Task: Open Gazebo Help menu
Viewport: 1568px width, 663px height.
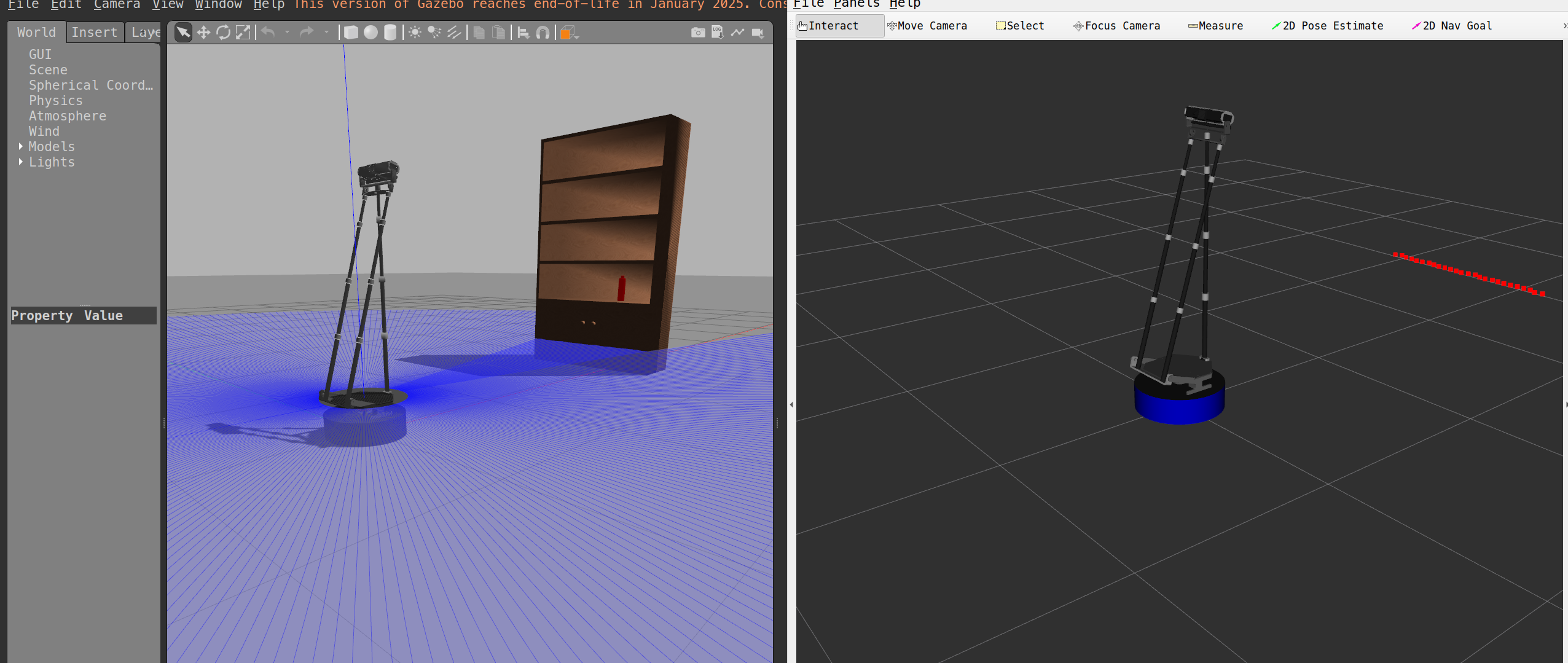Action: pyautogui.click(x=269, y=4)
